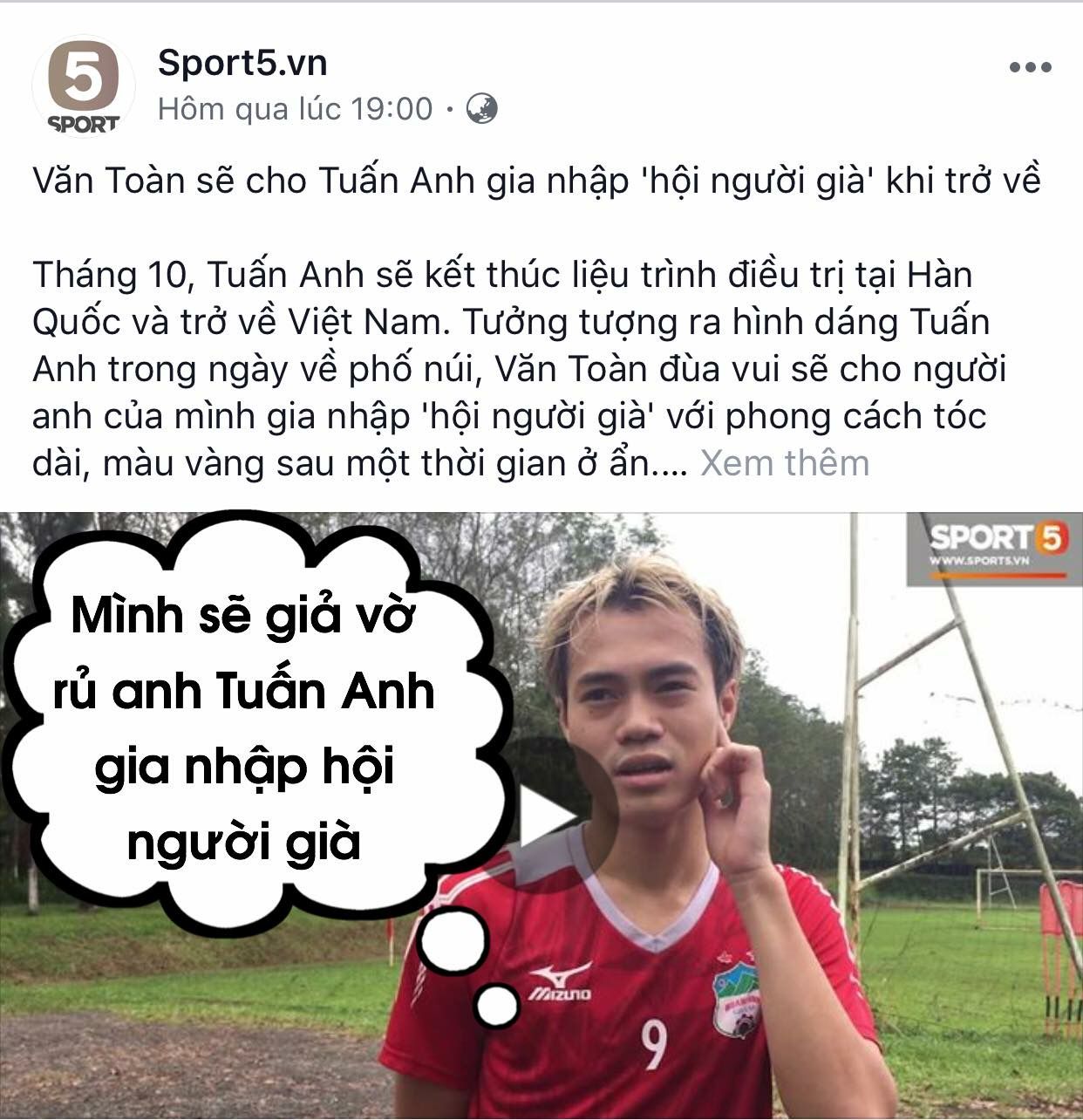Select the post paragraph starting Tháng 10

520,369
